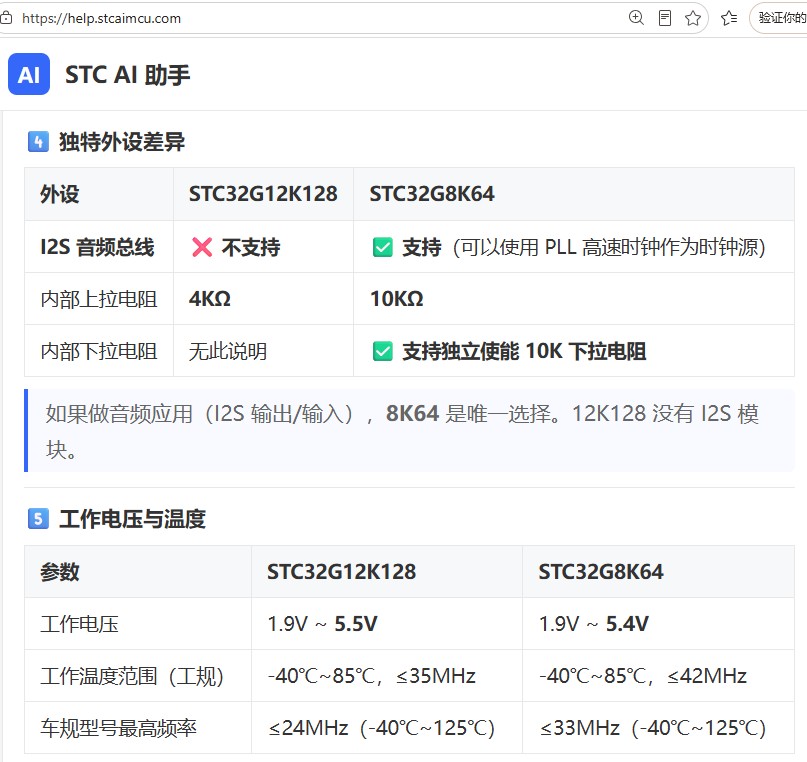Click the 4KΩ value cell

pos(209,299)
